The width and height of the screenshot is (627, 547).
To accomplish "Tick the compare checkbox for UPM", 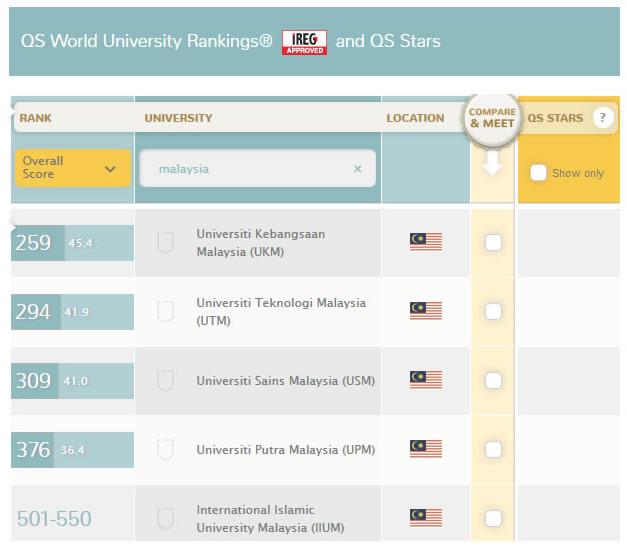I will point(493,449).
